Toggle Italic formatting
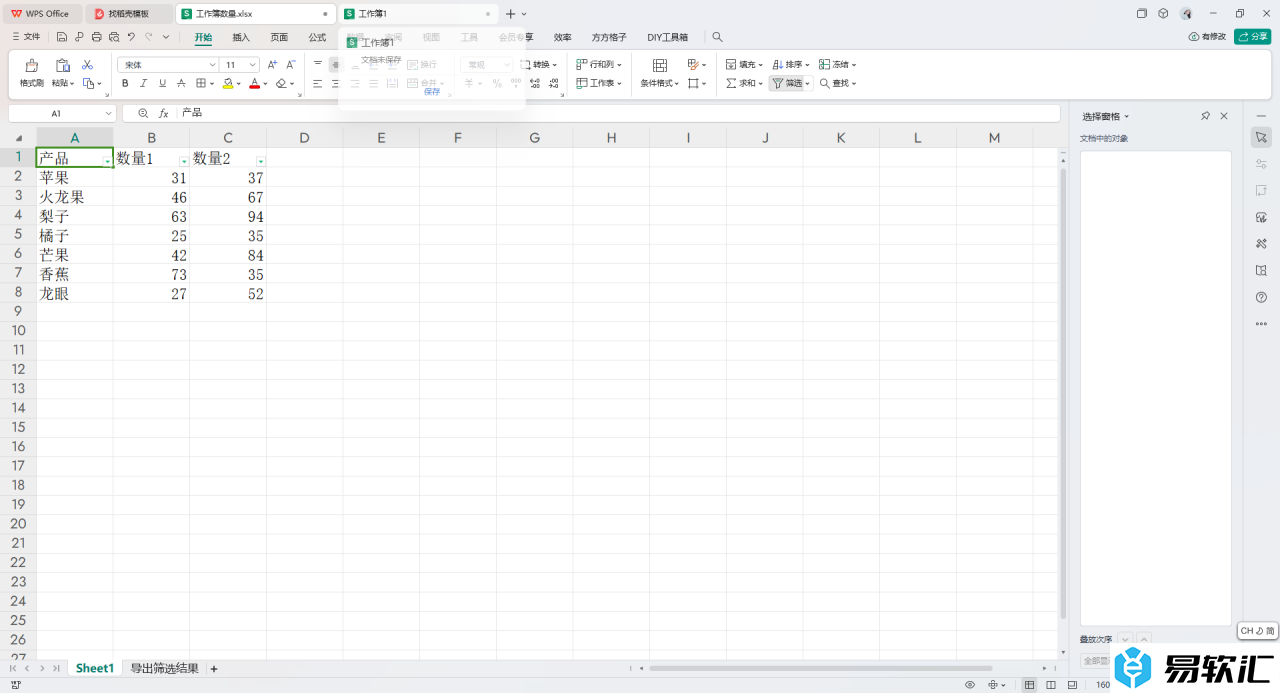The width and height of the screenshot is (1280, 693). coord(143,84)
